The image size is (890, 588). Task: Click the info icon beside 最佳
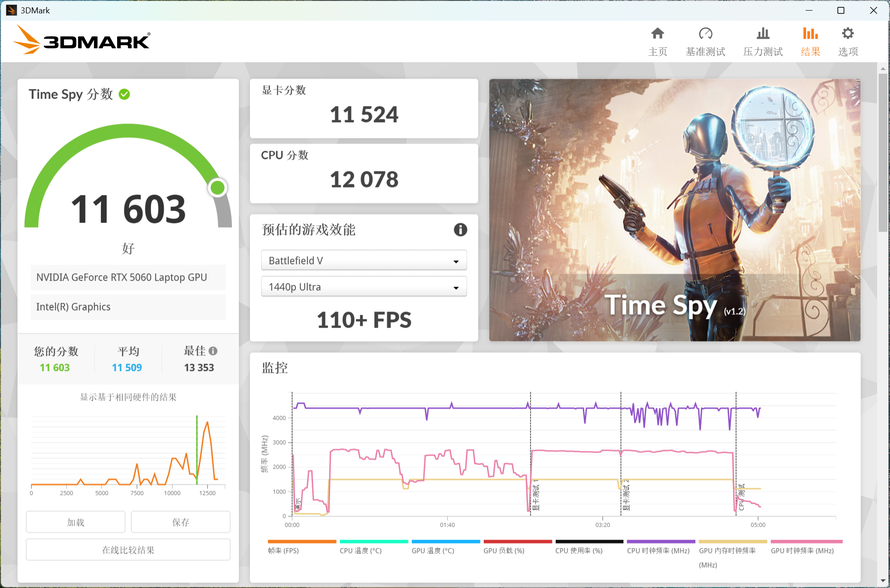pos(213,351)
